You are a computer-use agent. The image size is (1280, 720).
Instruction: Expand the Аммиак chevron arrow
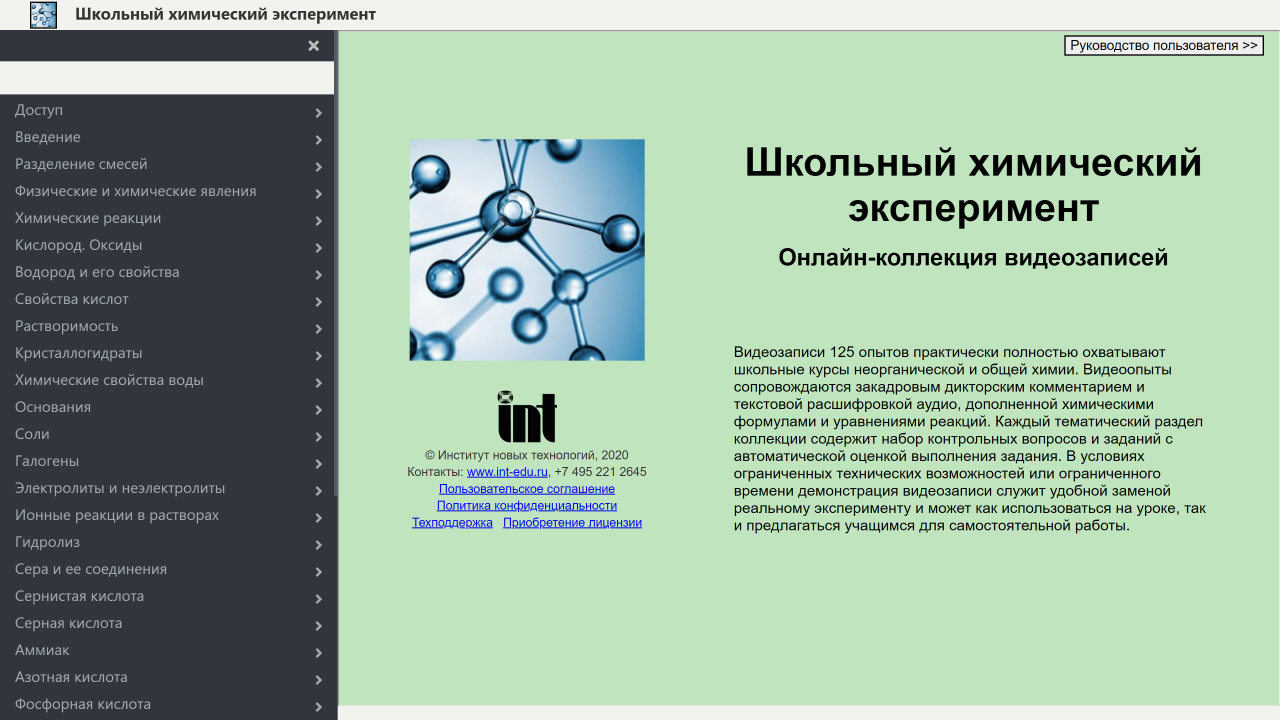tap(318, 653)
